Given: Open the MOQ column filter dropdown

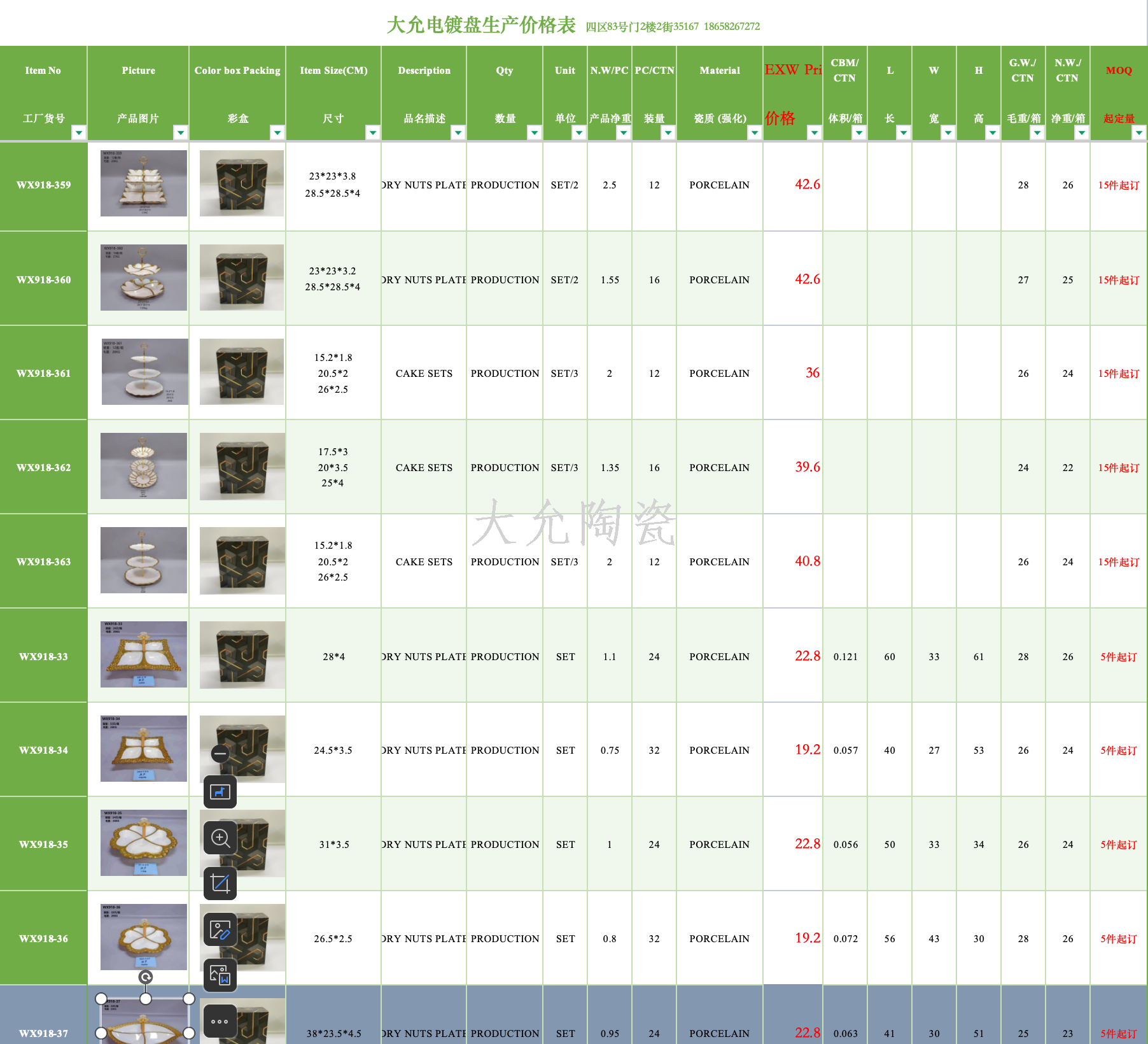Looking at the screenshot, I should 1139,132.
